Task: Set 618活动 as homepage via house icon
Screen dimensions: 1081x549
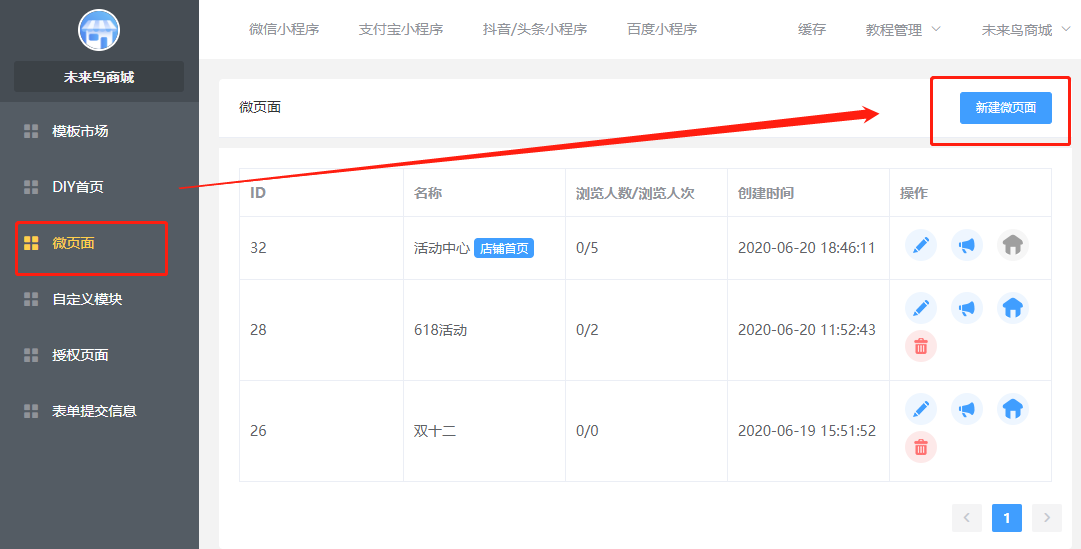Action: (1012, 308)
